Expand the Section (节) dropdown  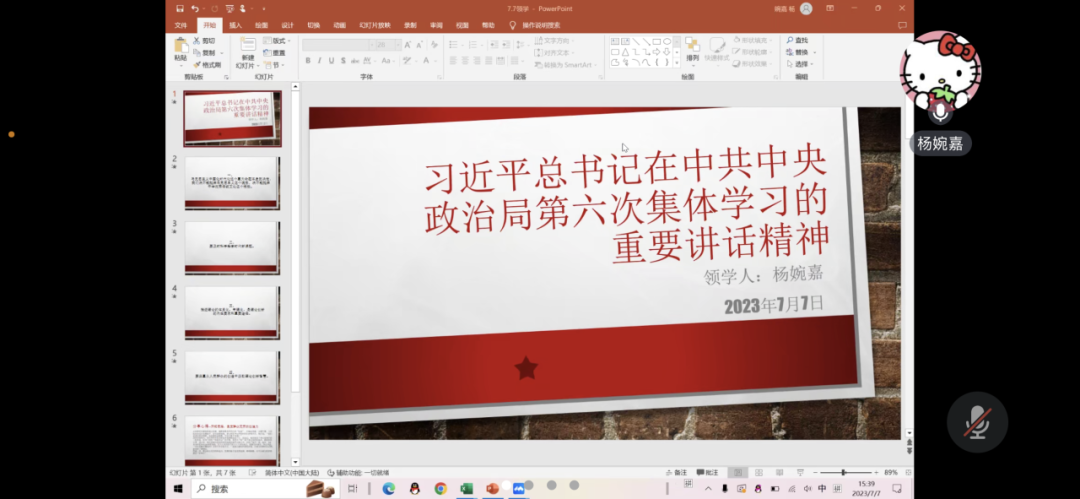point(273,65)
